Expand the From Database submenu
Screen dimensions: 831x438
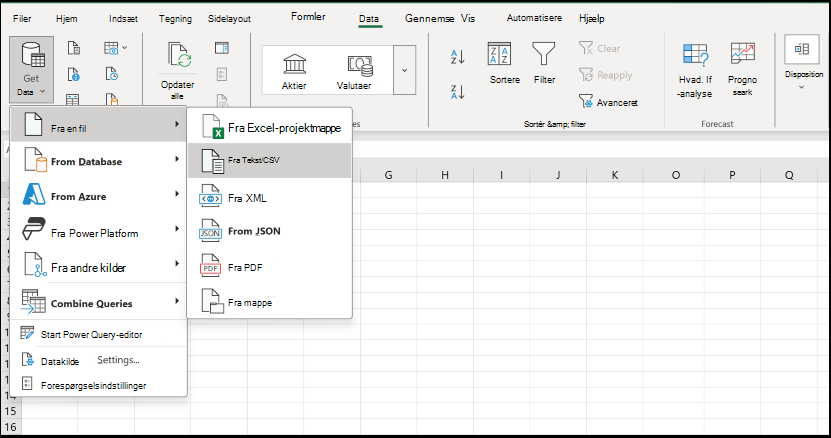click(x=100, y=161)
